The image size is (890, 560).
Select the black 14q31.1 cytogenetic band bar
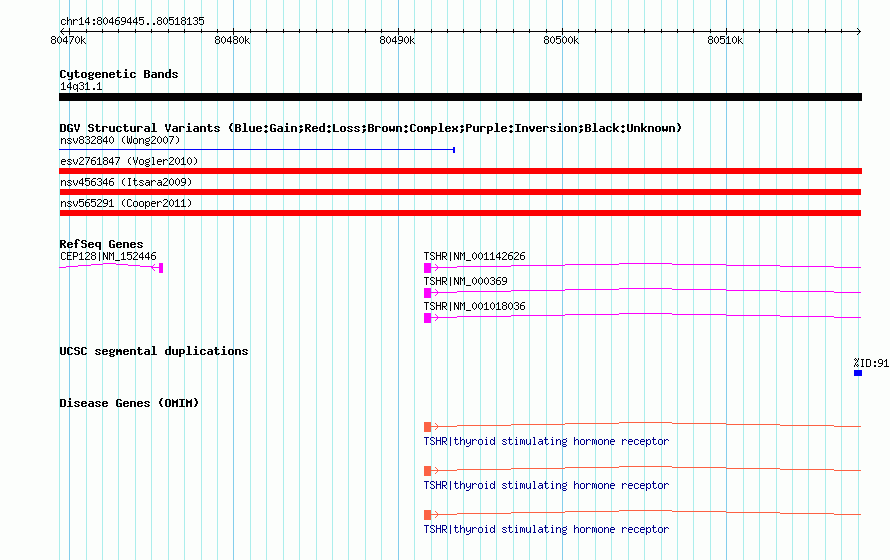tap(460, 97)
